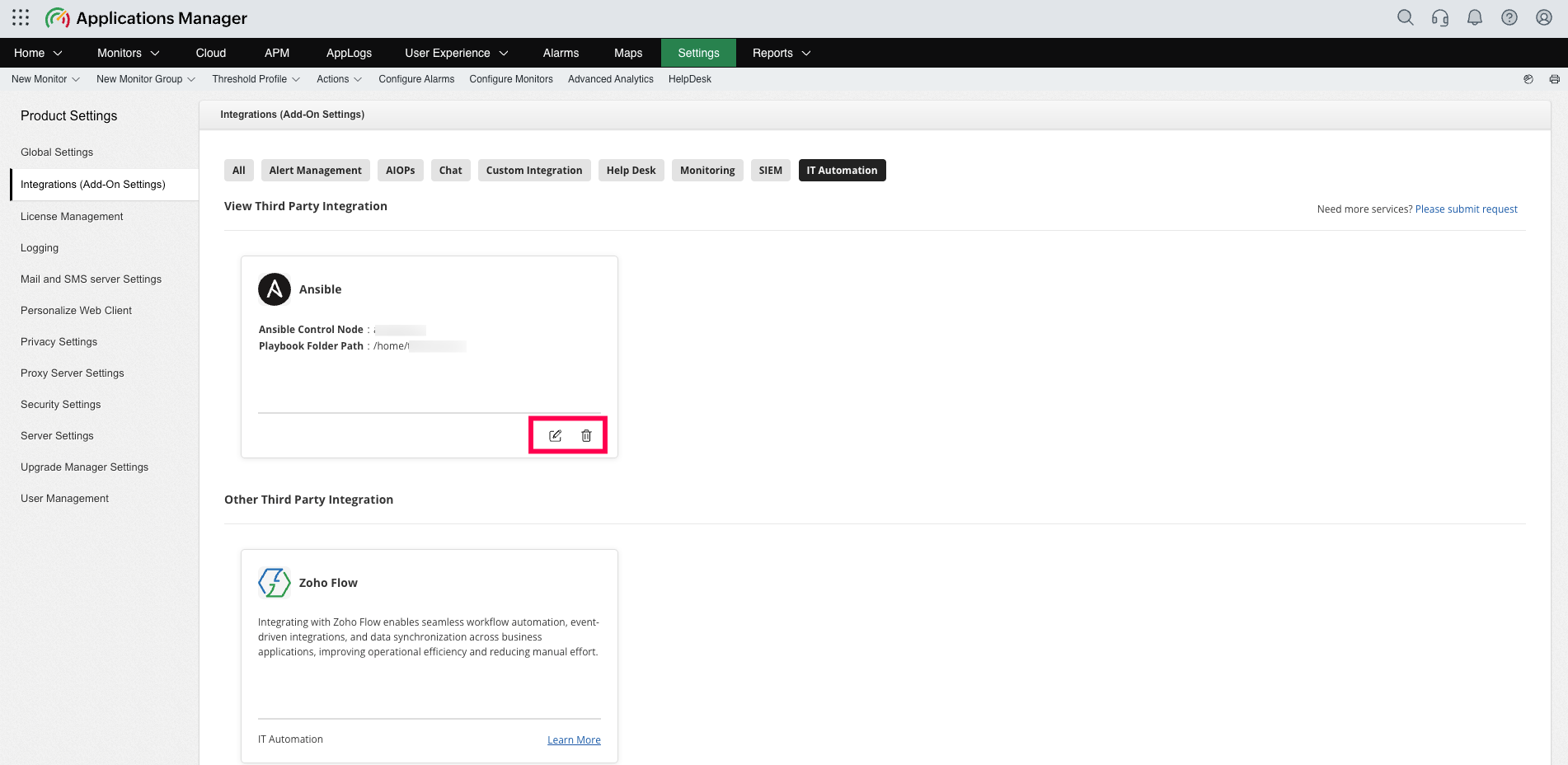
Task: Open Global Settings in sidebar
Action: click(57, 153)
